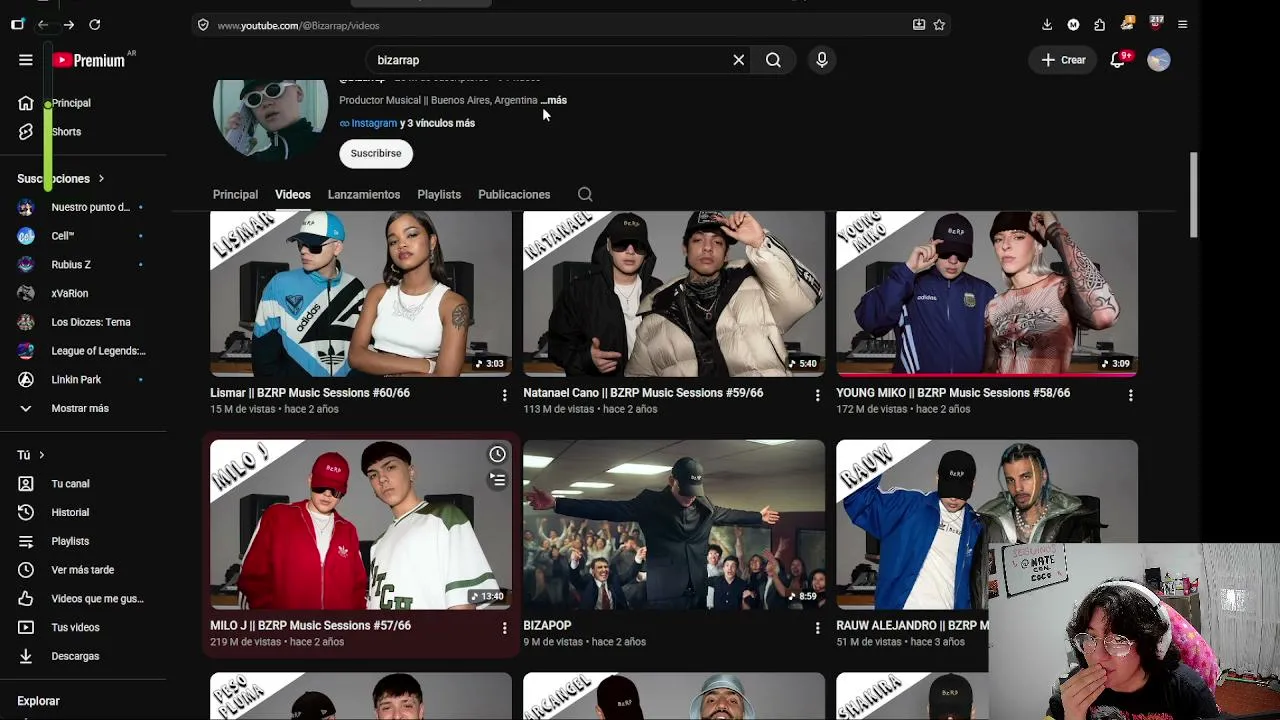Open more options for Lismar video

504,396
